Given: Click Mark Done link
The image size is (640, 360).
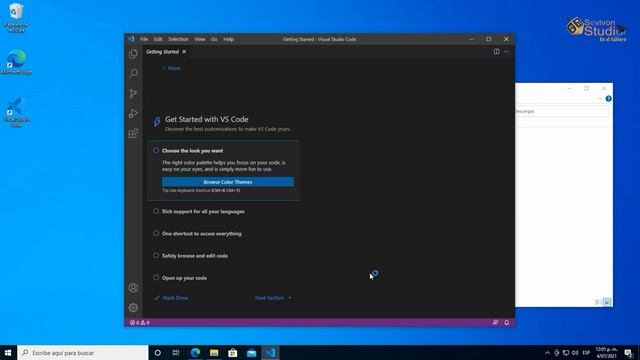Looking at the screenshot, I should click(x=171, y=298).
